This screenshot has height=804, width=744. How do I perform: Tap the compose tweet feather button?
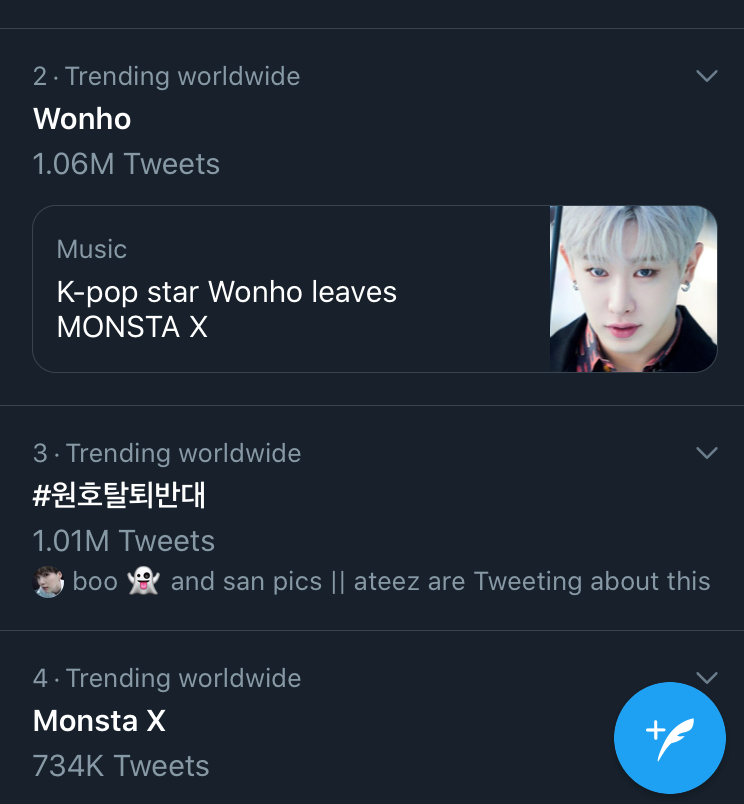670,737
